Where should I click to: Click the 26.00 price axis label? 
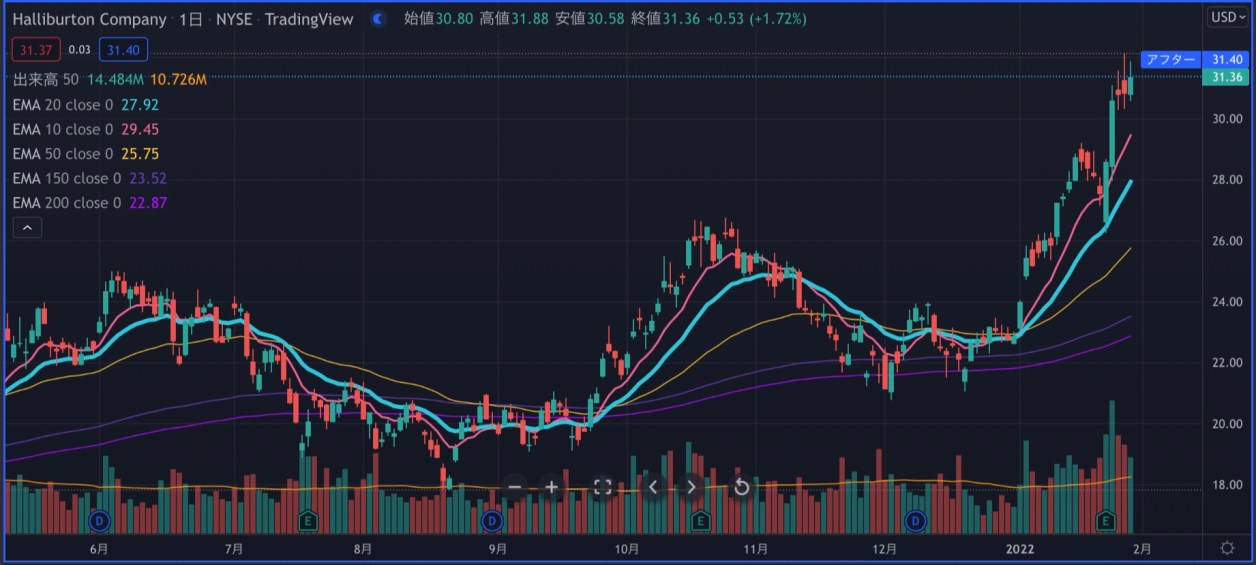1226,241
